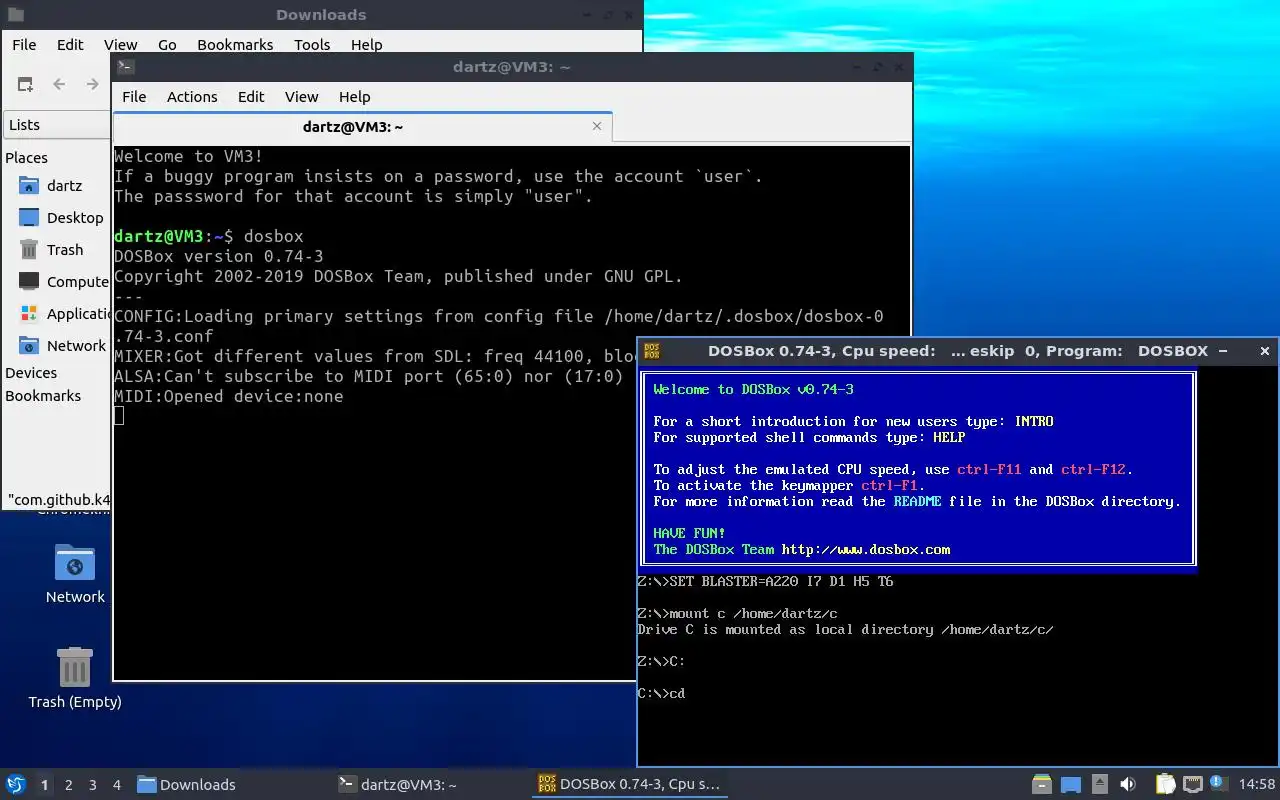Open the clipboard manager tray icon

point(1166,784)
